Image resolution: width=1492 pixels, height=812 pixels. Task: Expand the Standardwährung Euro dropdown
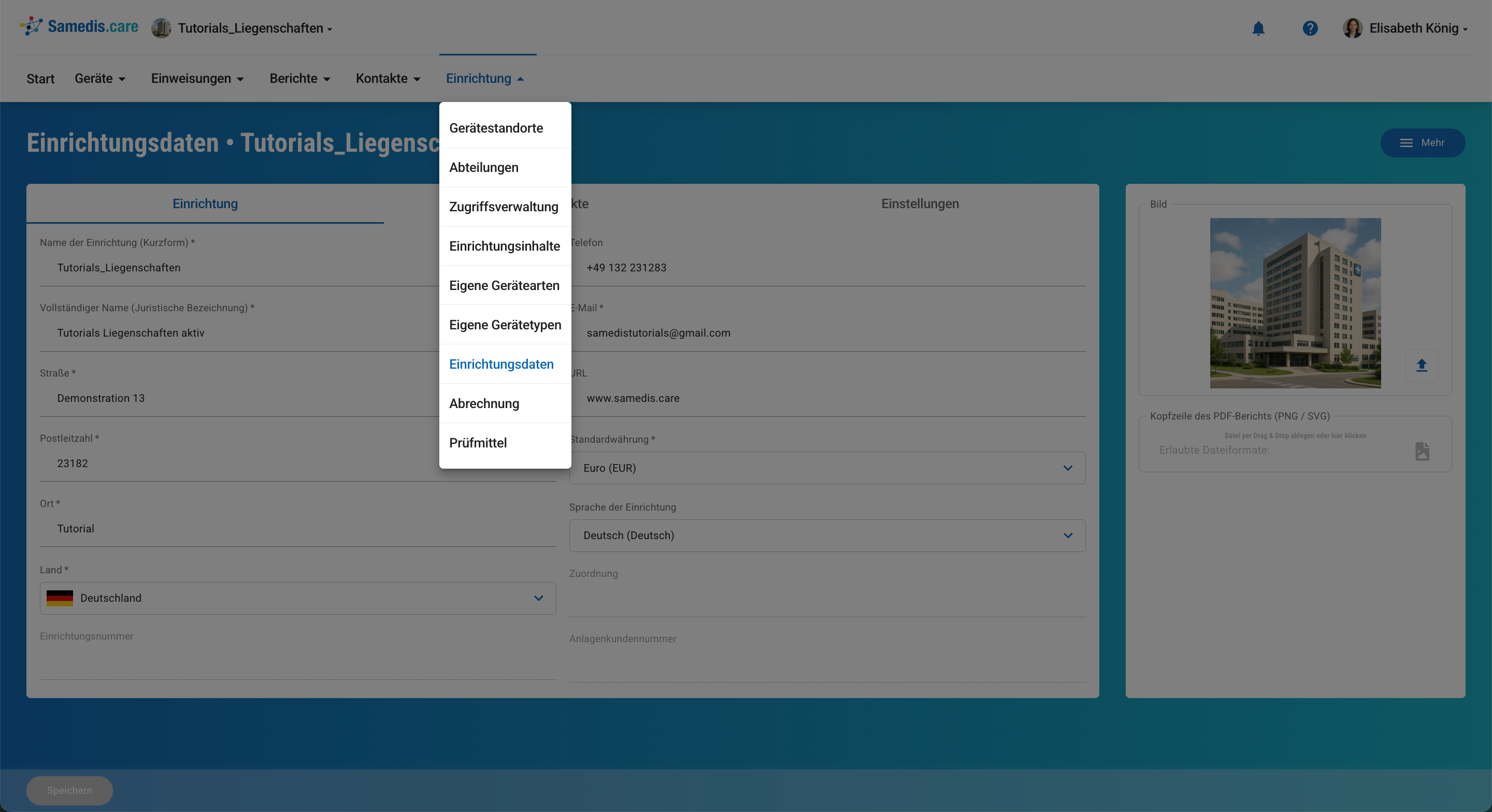pos(826,468)
